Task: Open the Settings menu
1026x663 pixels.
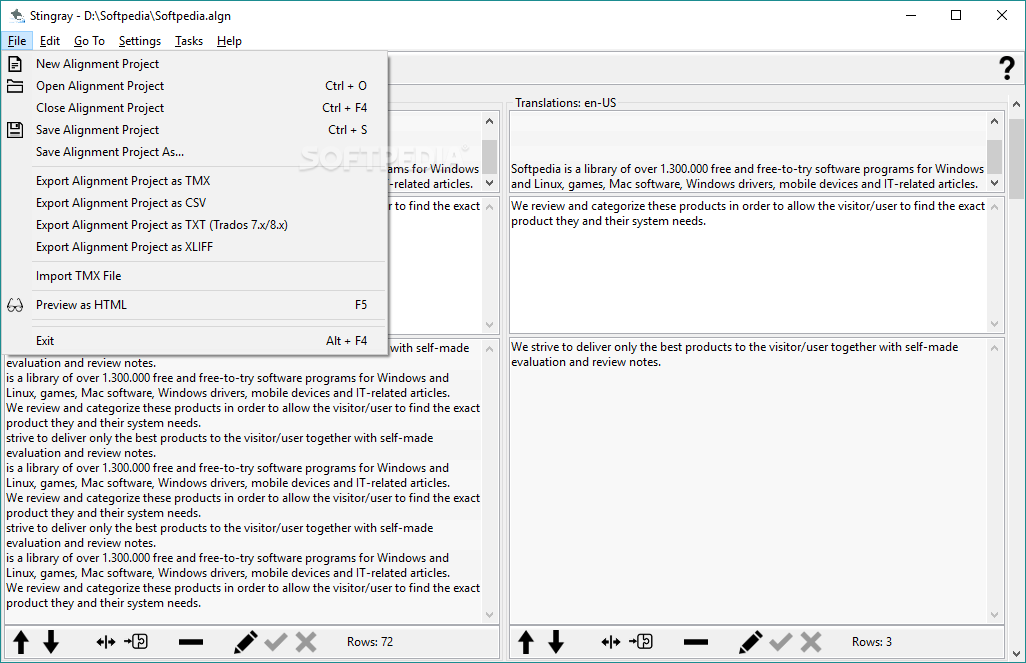Action: 139,41
